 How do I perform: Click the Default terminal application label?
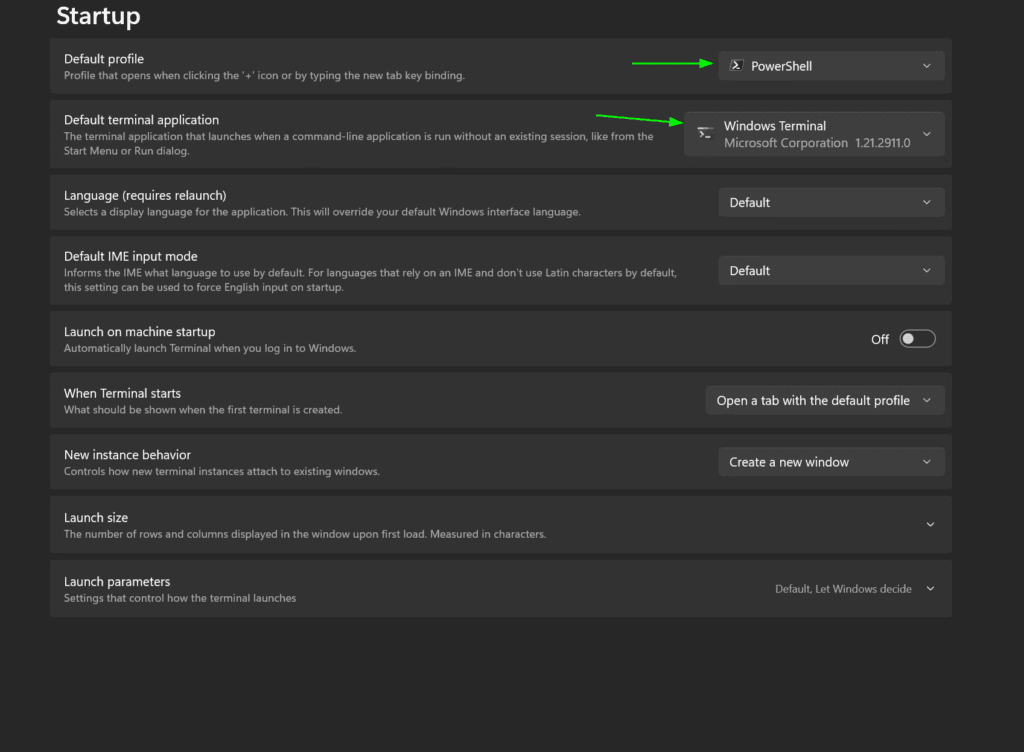click(141, 119)
